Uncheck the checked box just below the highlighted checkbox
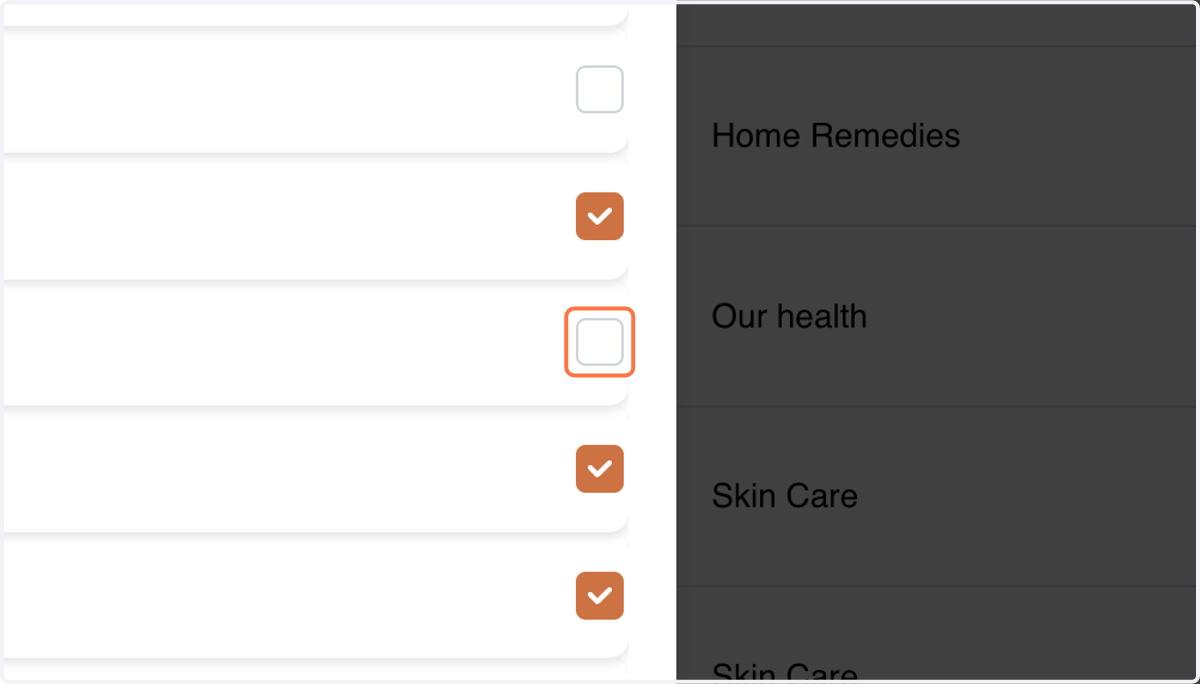This screenshot has height=684, width=1200. [x=600, y=469]
